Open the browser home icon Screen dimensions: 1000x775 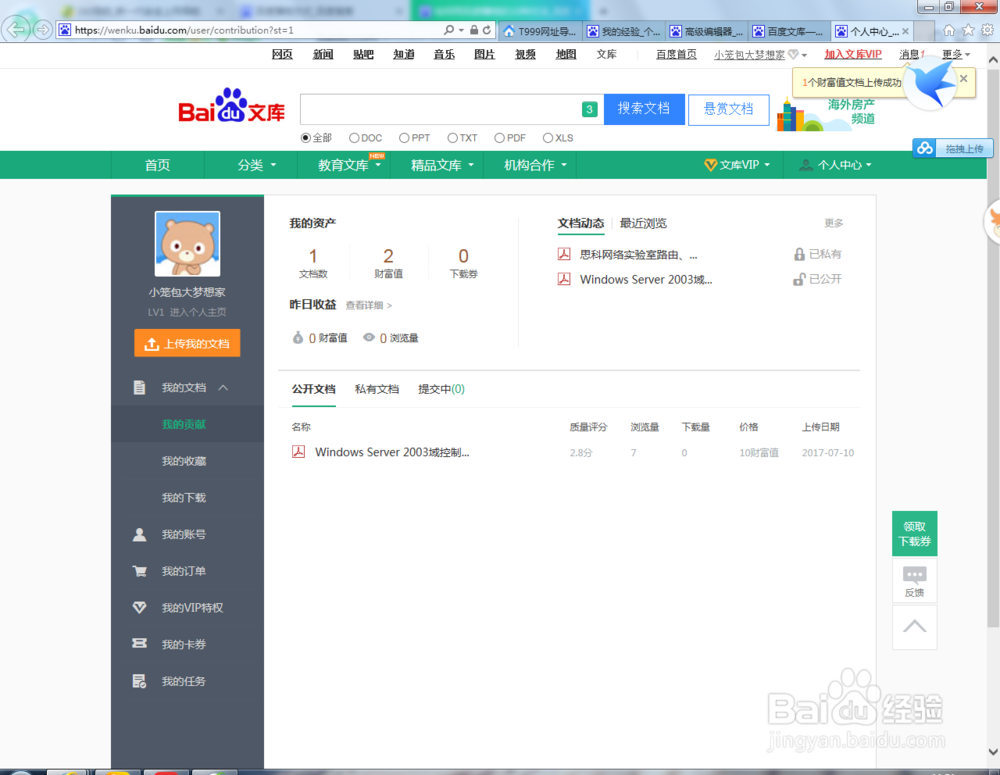pyautogui.click(x=949, y=30)
